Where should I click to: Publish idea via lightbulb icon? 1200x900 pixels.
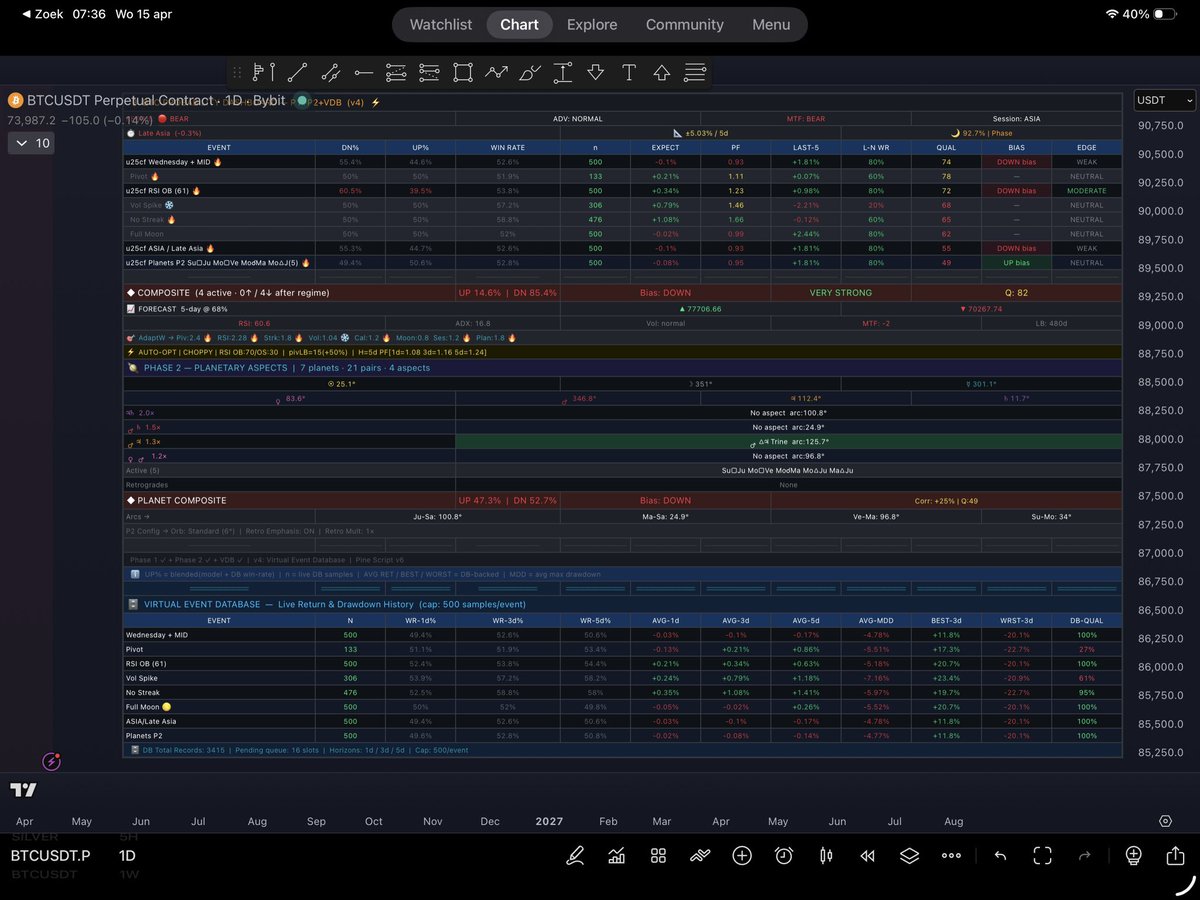(1133, 855)
